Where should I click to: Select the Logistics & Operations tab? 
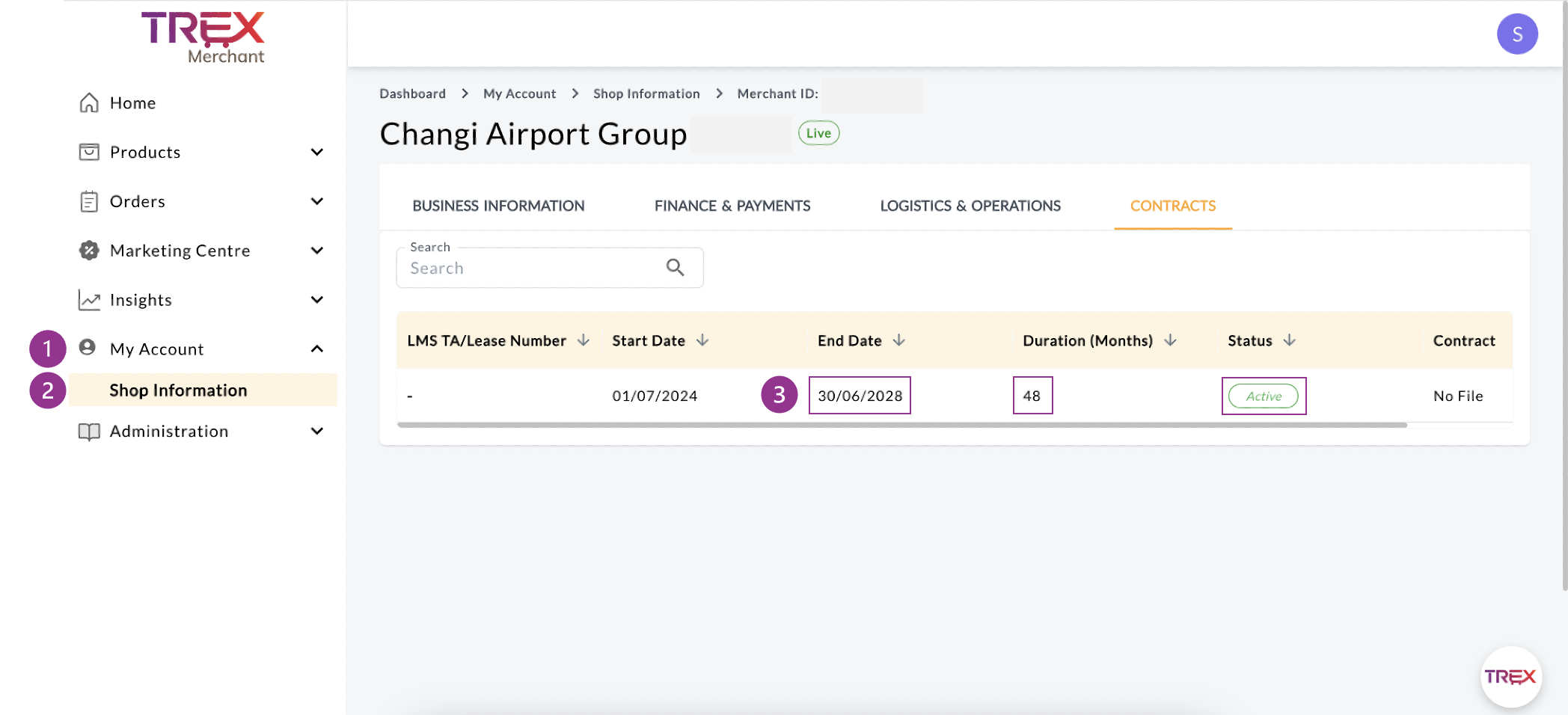pos(970,206)
